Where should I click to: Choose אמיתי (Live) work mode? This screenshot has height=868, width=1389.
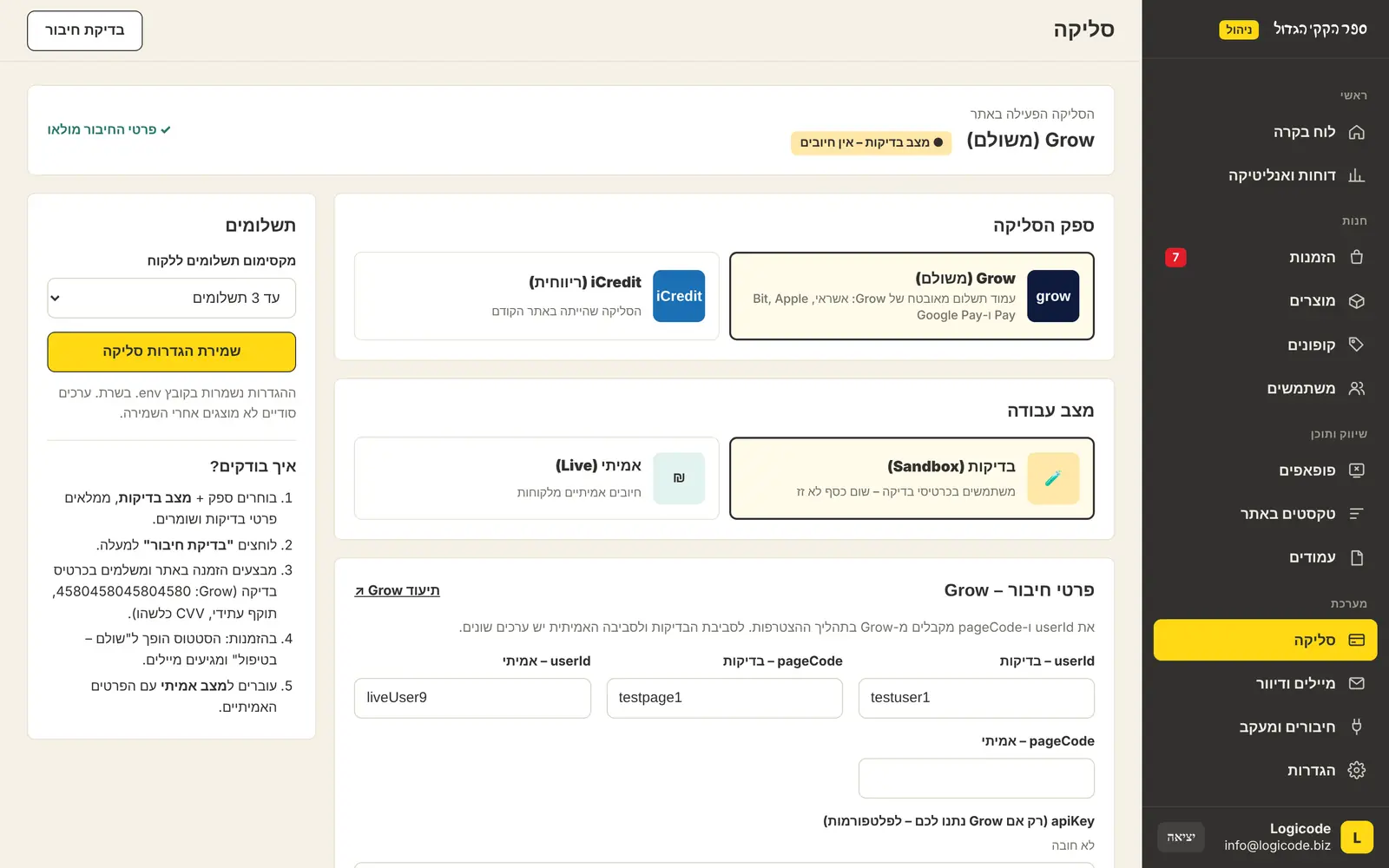pos(537,478)
